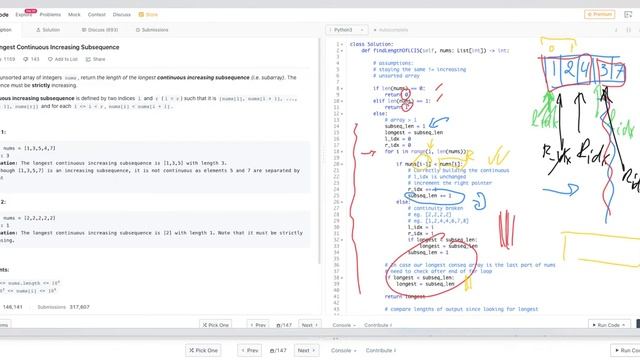Click the 'Longest Continuous Increasing Subsequence' title
This screenshot has height=360, width=640.
tap(59, 47)
